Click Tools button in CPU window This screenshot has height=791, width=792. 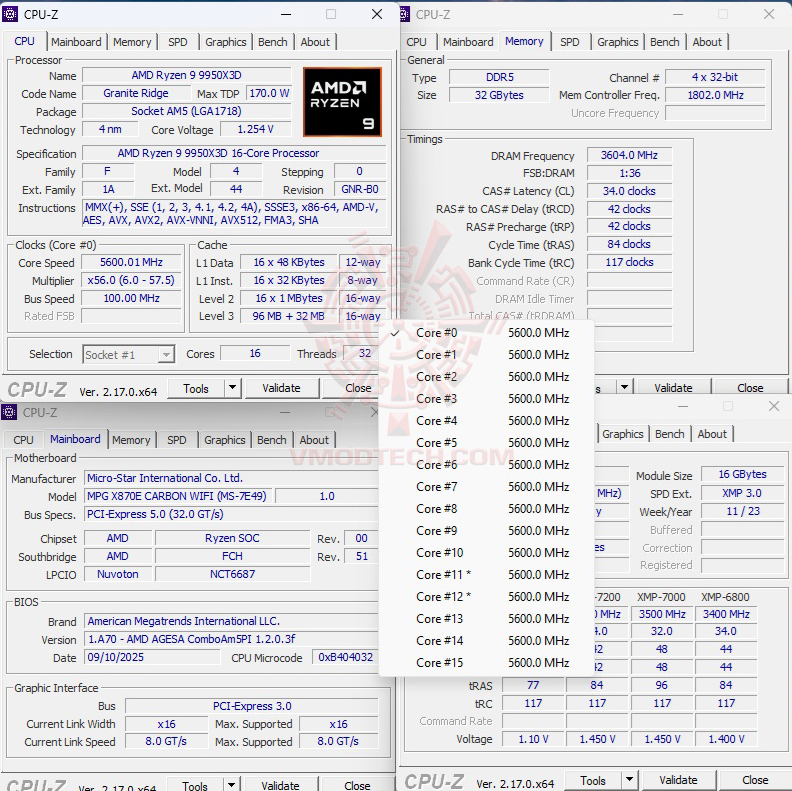(195, 388)
